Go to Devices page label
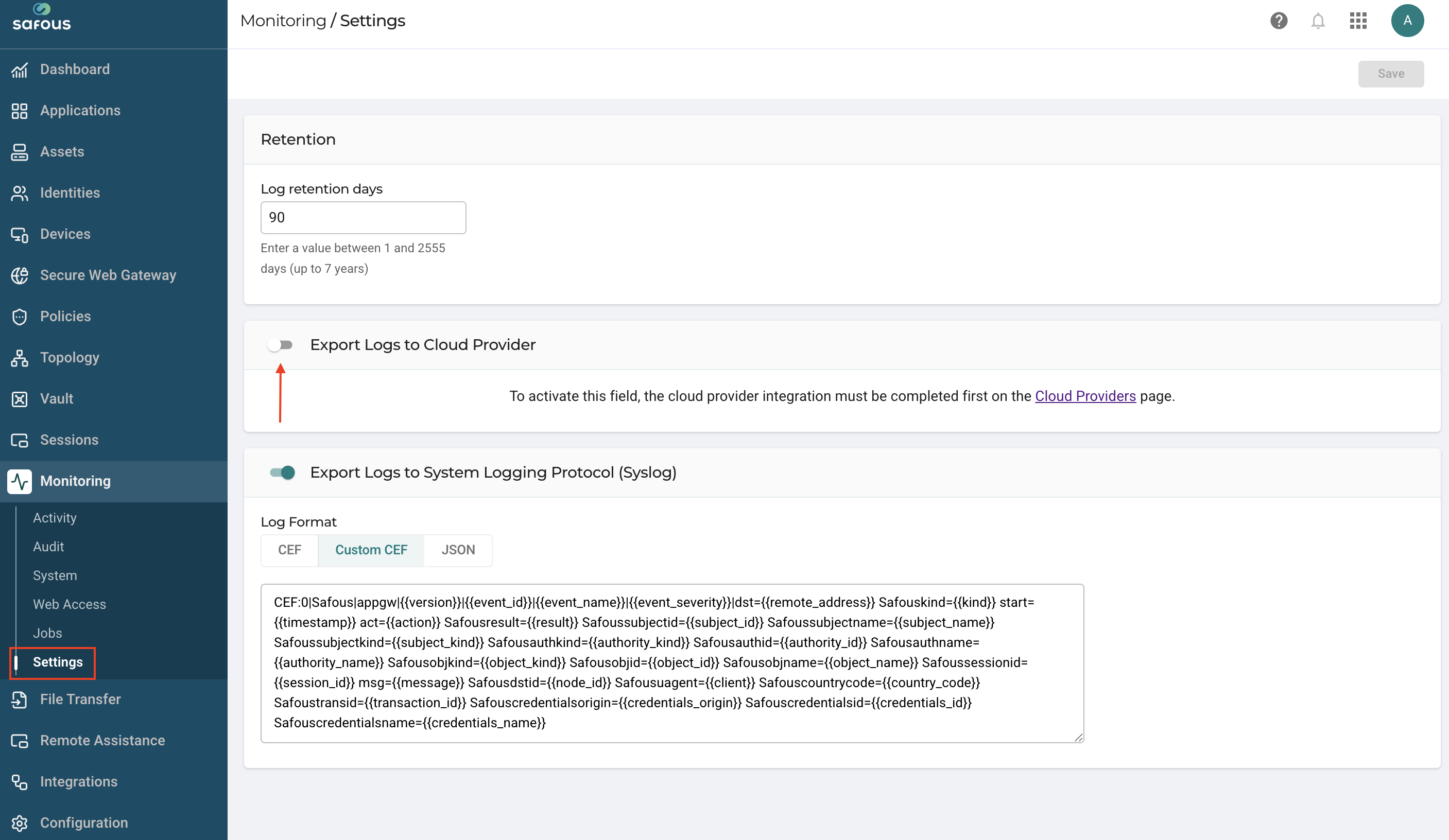Image resolution: width=1449 pixels, height=840 pixels. pyautogui.click(x=65, y=235)
